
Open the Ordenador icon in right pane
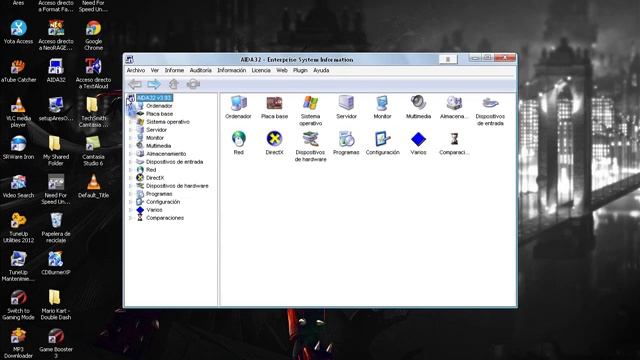click(238, 103)
